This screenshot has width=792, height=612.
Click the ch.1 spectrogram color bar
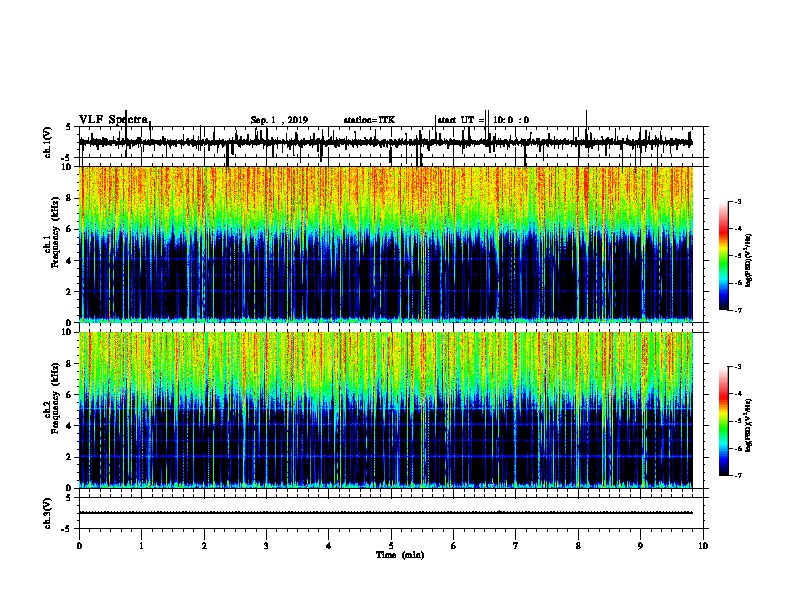pyautogui.click(x=724, y=256)
